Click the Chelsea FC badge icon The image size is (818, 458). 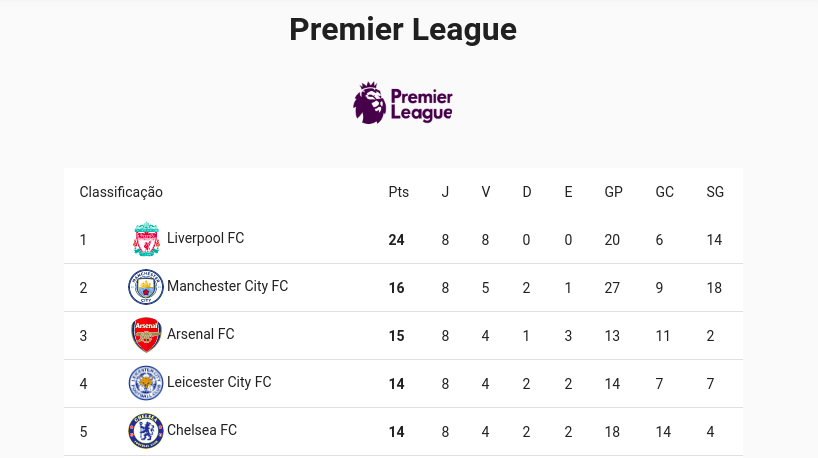(x=146, y=431)
